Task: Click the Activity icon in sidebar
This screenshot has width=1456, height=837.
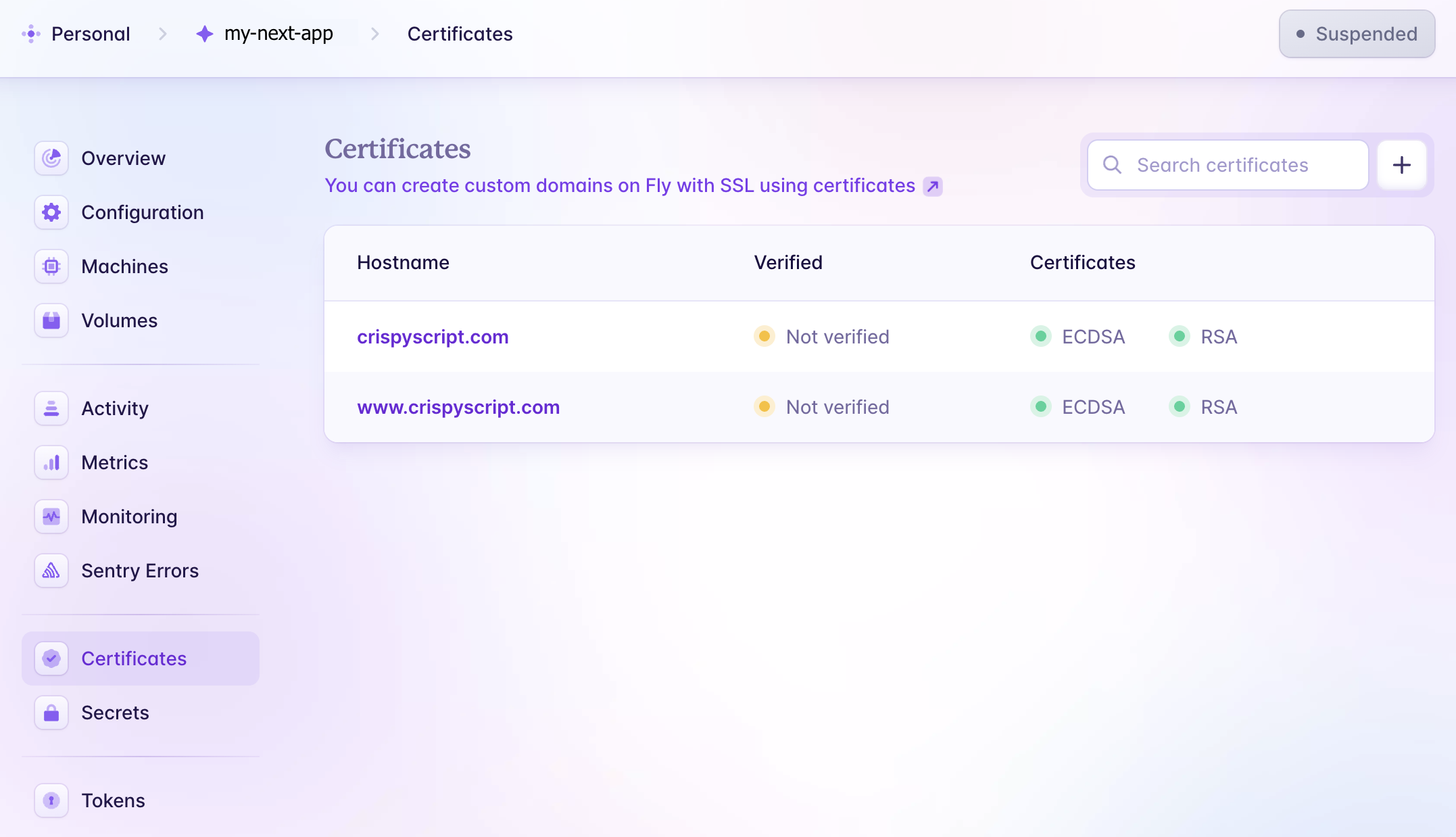Action: 50,408
